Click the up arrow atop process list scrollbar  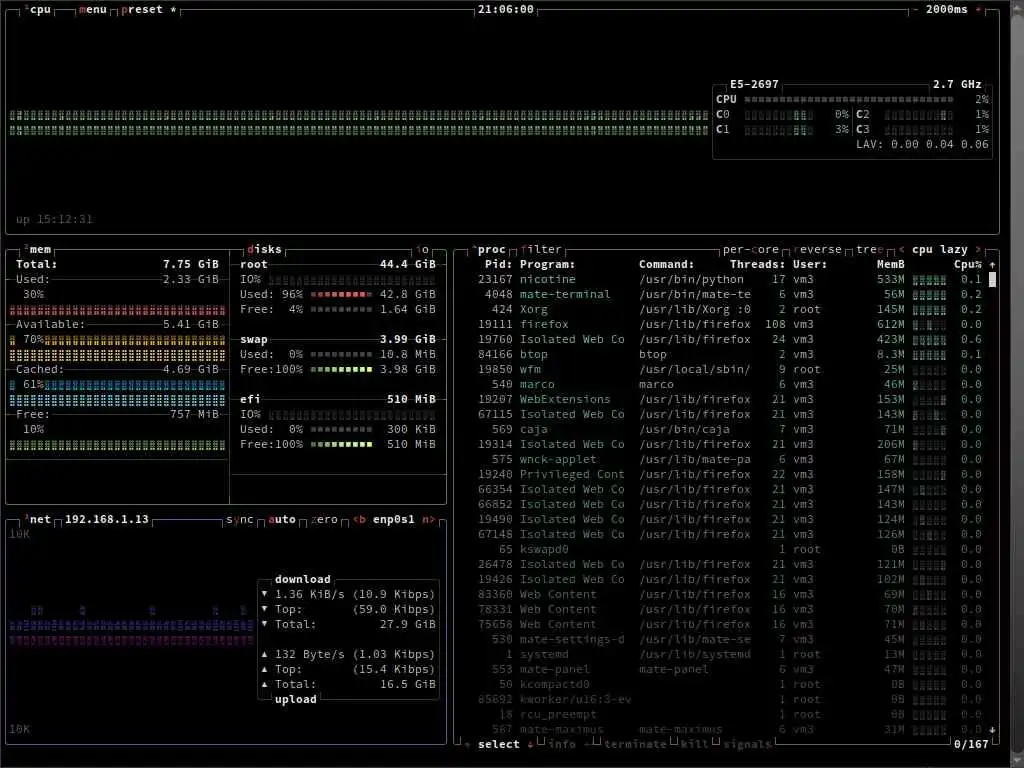(993, 265)
